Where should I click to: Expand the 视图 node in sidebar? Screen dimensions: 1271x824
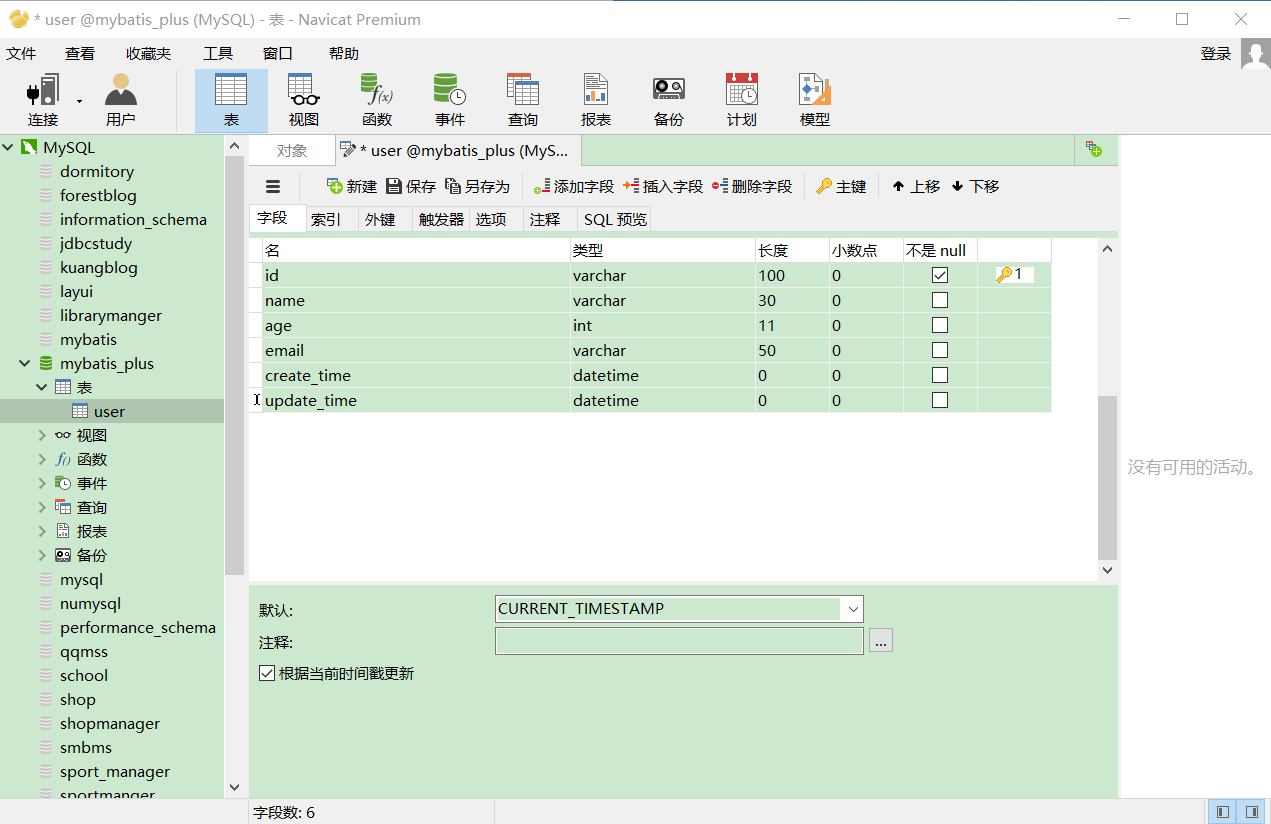click(41, 434)
